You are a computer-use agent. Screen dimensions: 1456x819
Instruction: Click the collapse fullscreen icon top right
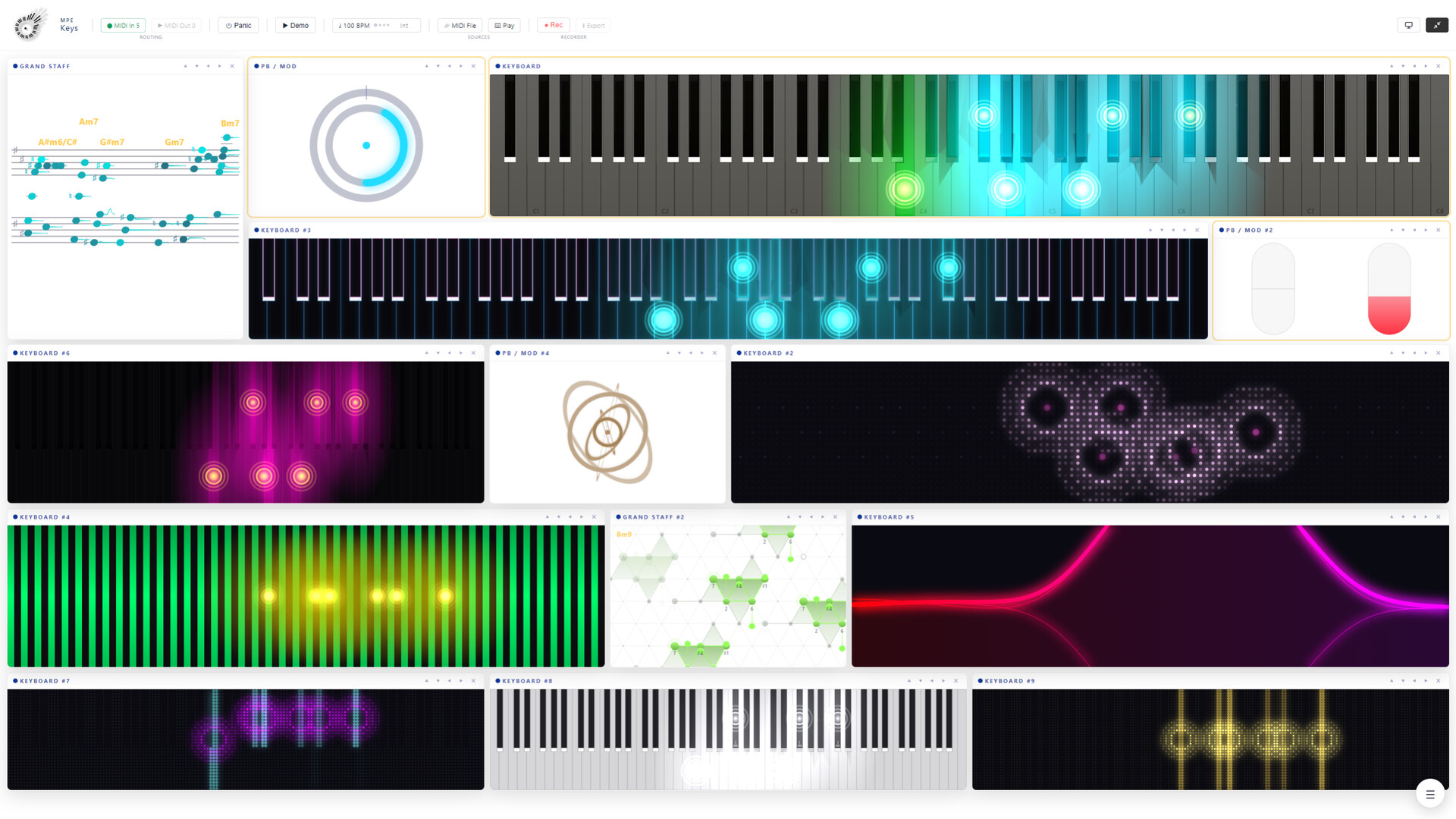[x=1437, y=25]
